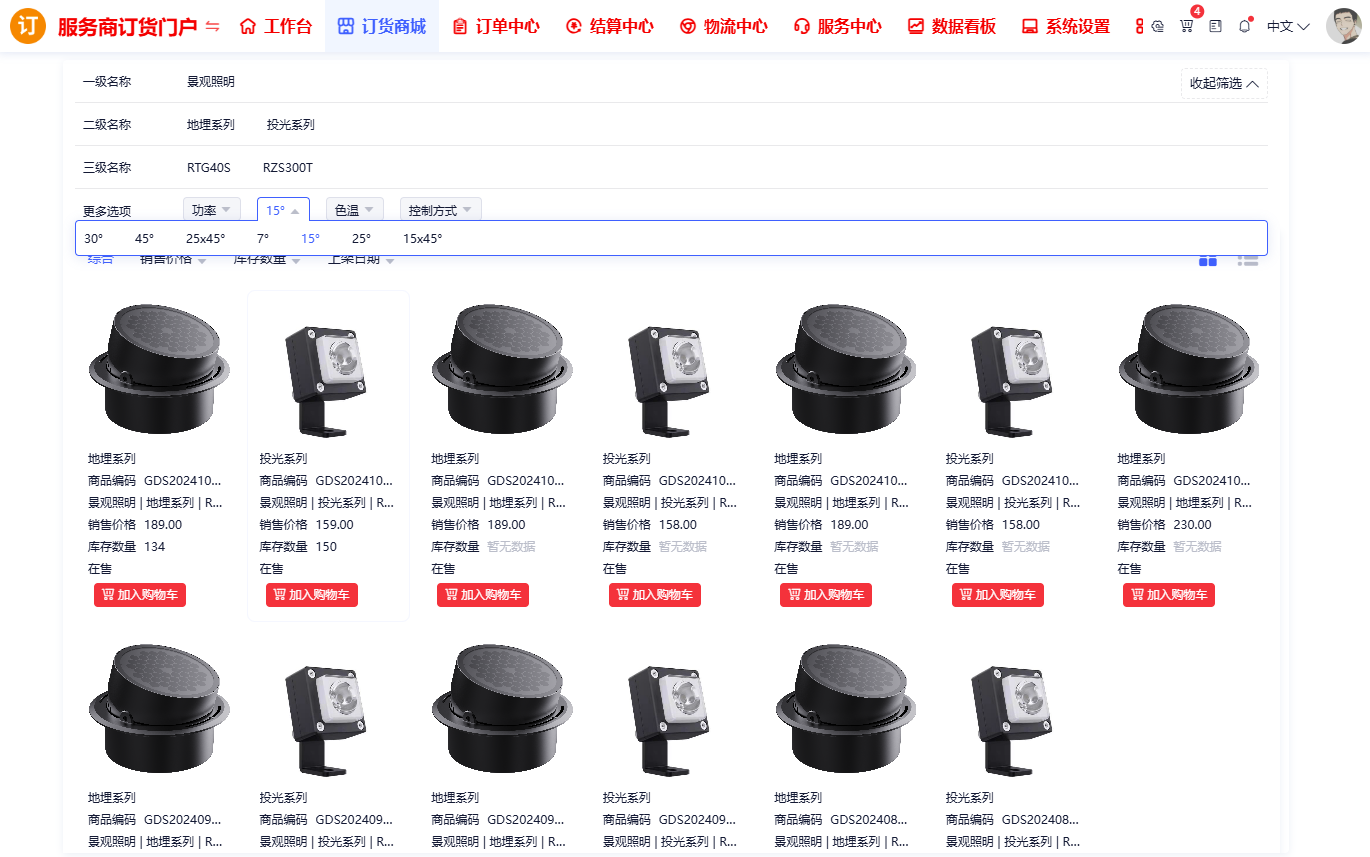Click the 更多选项 label
This screenshot has height=857, width=1370.
coord(107,211)
